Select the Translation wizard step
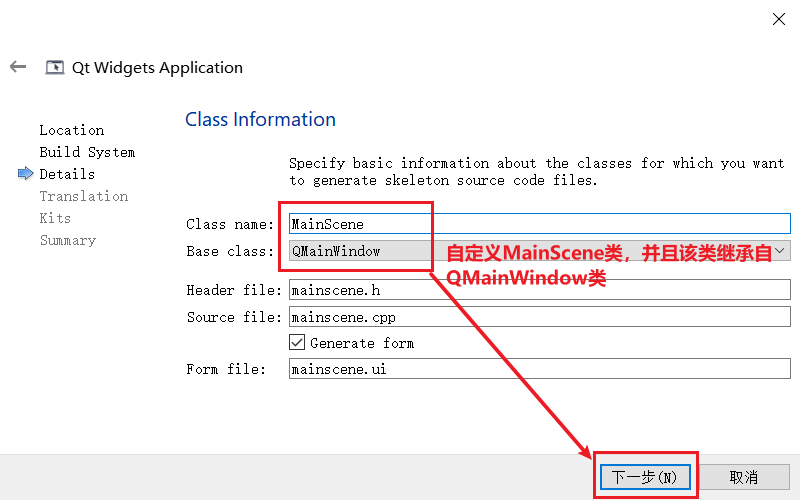Image resolution: width=800 pixels, height=500 pixels. click(x=84, y=196)
